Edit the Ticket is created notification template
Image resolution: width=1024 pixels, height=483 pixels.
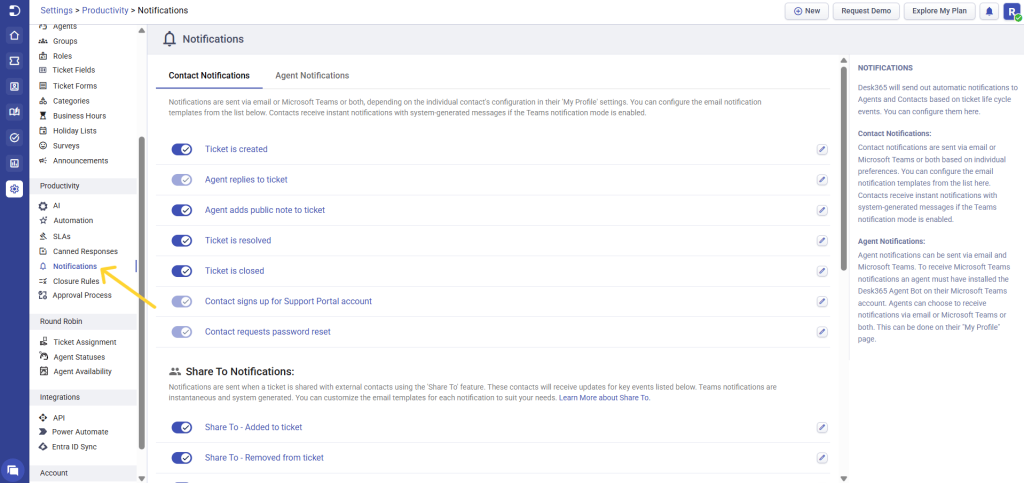pos(822,149)
